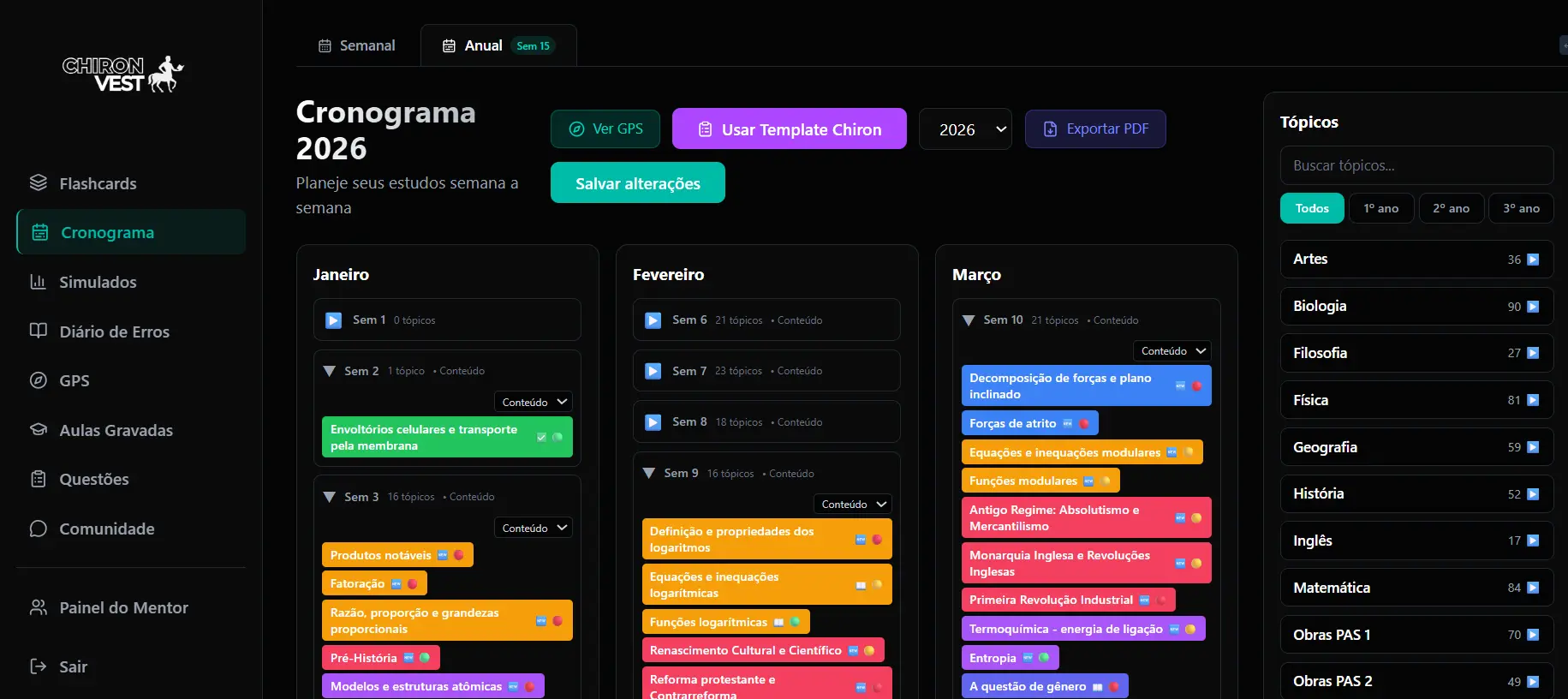Click the GPS compass icon in sidebar
Image resolution: width=1568 pixels, height=699 pixels.
click(39, 380)
